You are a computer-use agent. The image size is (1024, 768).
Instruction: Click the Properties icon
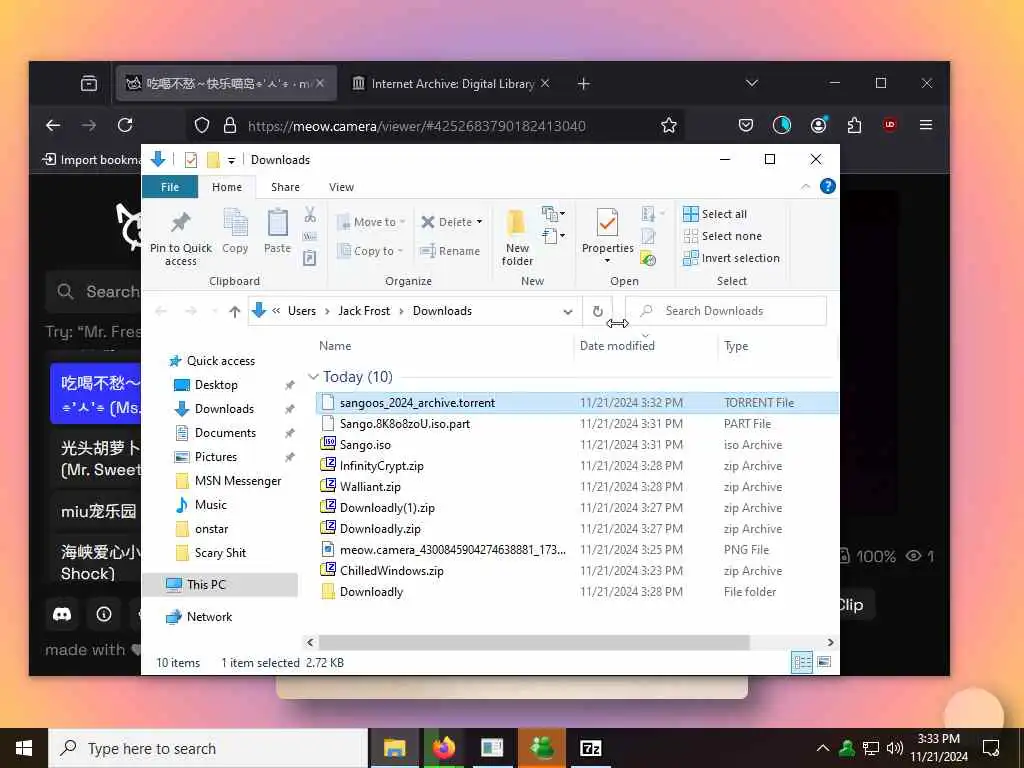pyautogui.click(x=607, y=223)
